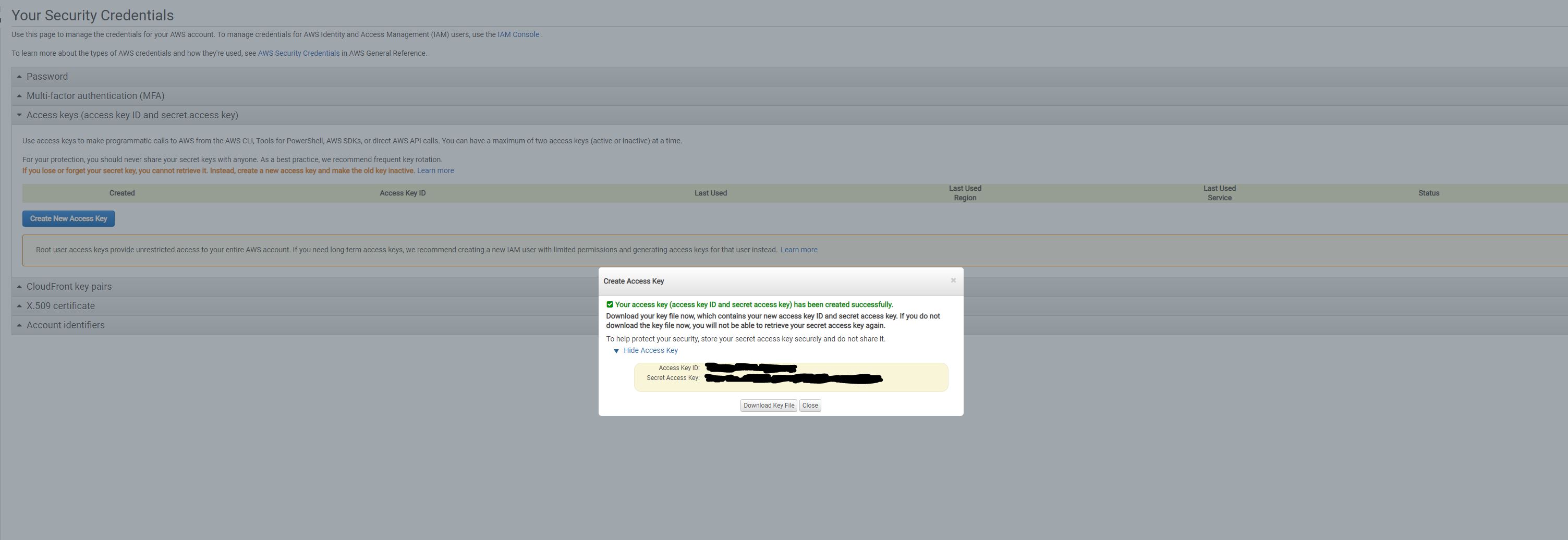Click the Close button in the dialog

(x=810, y=406)
